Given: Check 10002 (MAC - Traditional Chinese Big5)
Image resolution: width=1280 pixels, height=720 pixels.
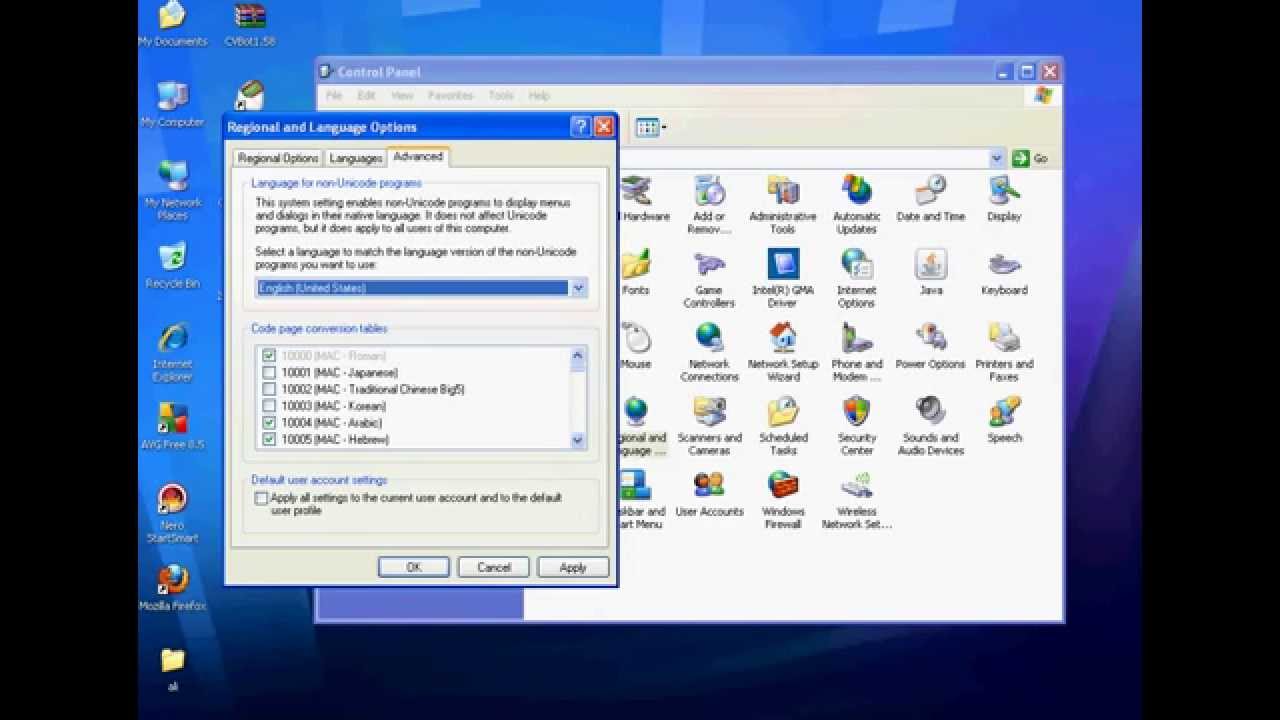Looking at the screenshot, I should coord(269,389).
